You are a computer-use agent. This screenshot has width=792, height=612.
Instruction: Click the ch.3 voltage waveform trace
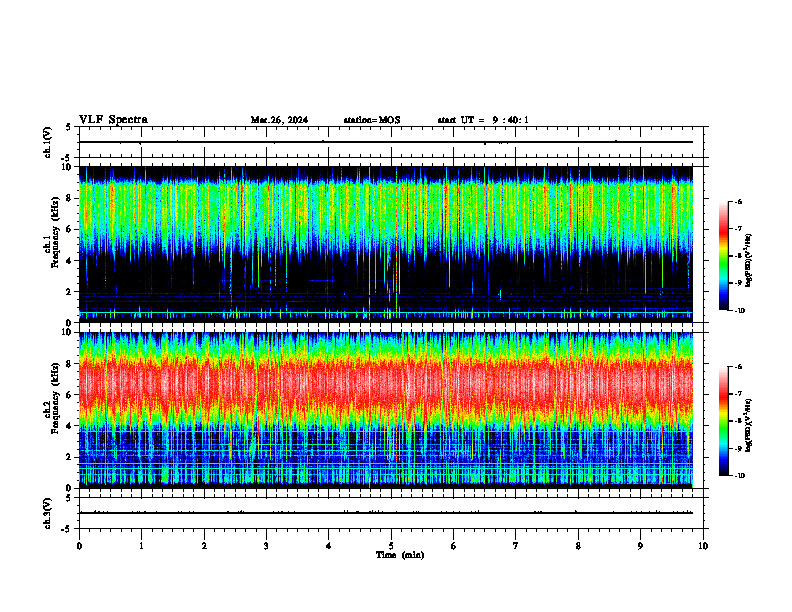click(x=386, y=513)
